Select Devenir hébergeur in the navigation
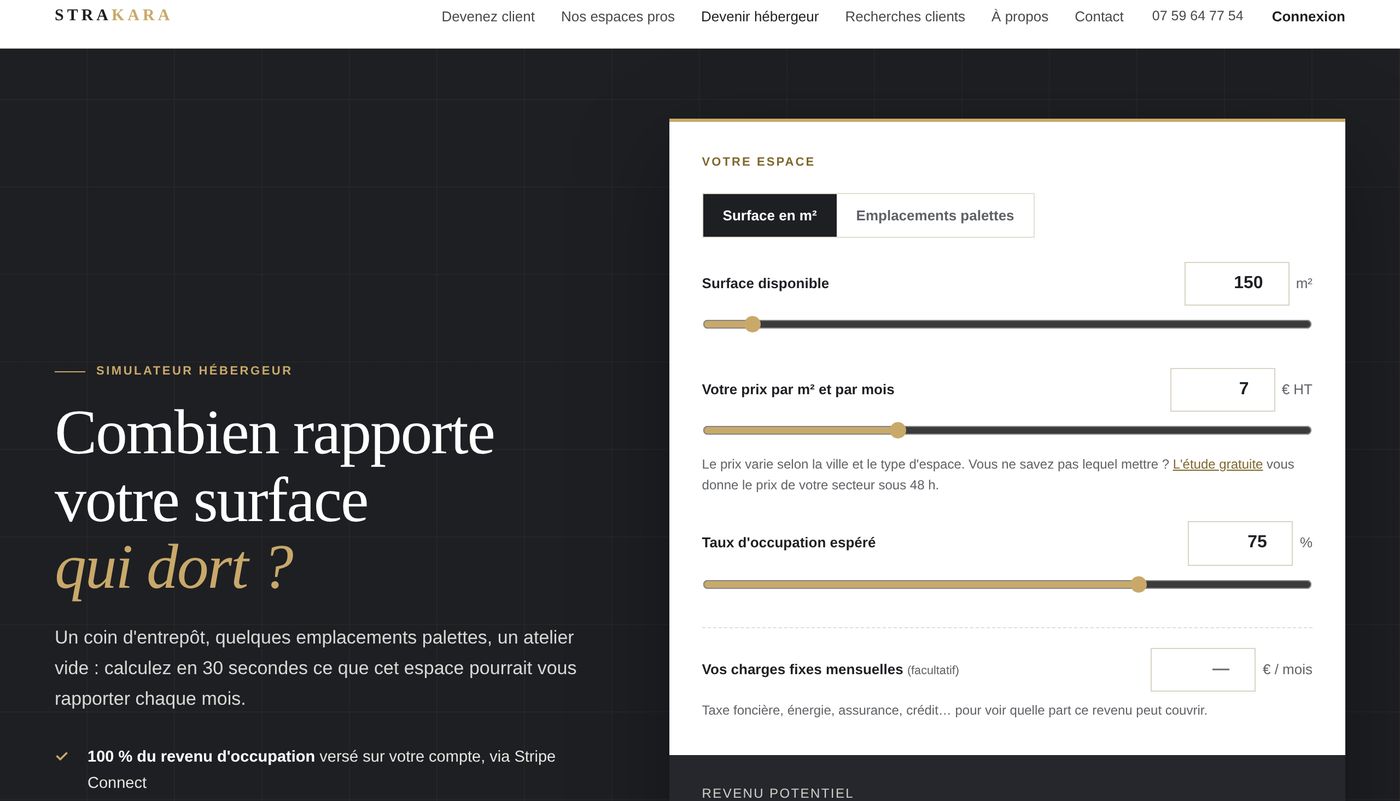The width and height of the screenshot is (1400, 801). coord(760,16)
